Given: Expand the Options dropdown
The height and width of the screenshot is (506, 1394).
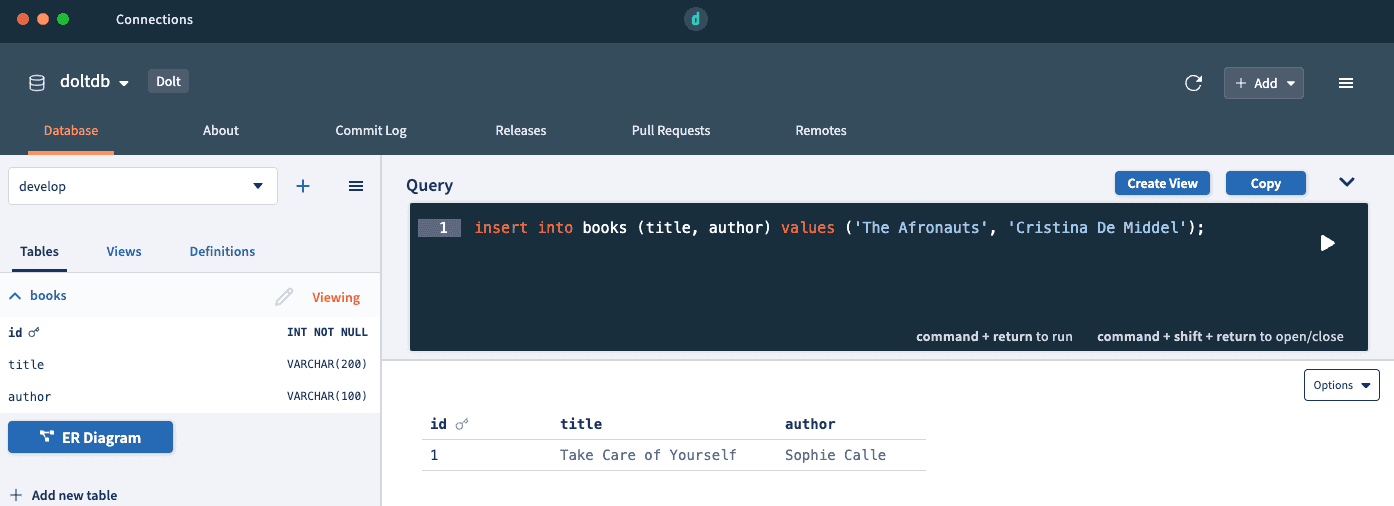Looking at the screenshot, I should tap(1342, 385).
